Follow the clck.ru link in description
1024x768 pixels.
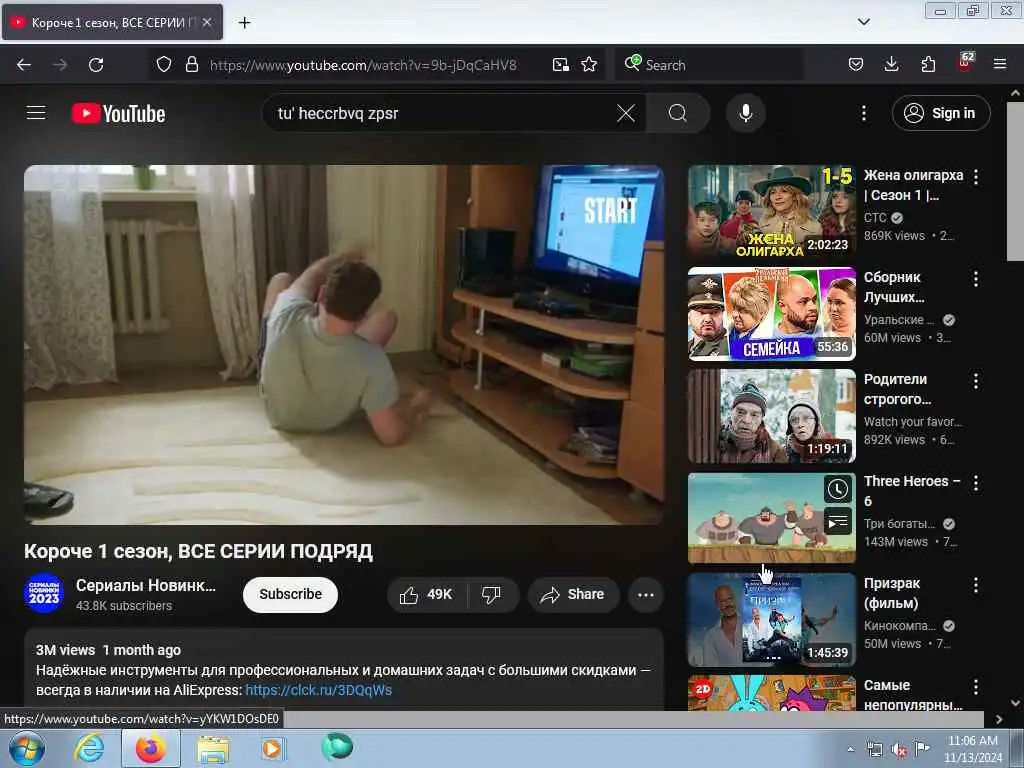click(319, 690)
